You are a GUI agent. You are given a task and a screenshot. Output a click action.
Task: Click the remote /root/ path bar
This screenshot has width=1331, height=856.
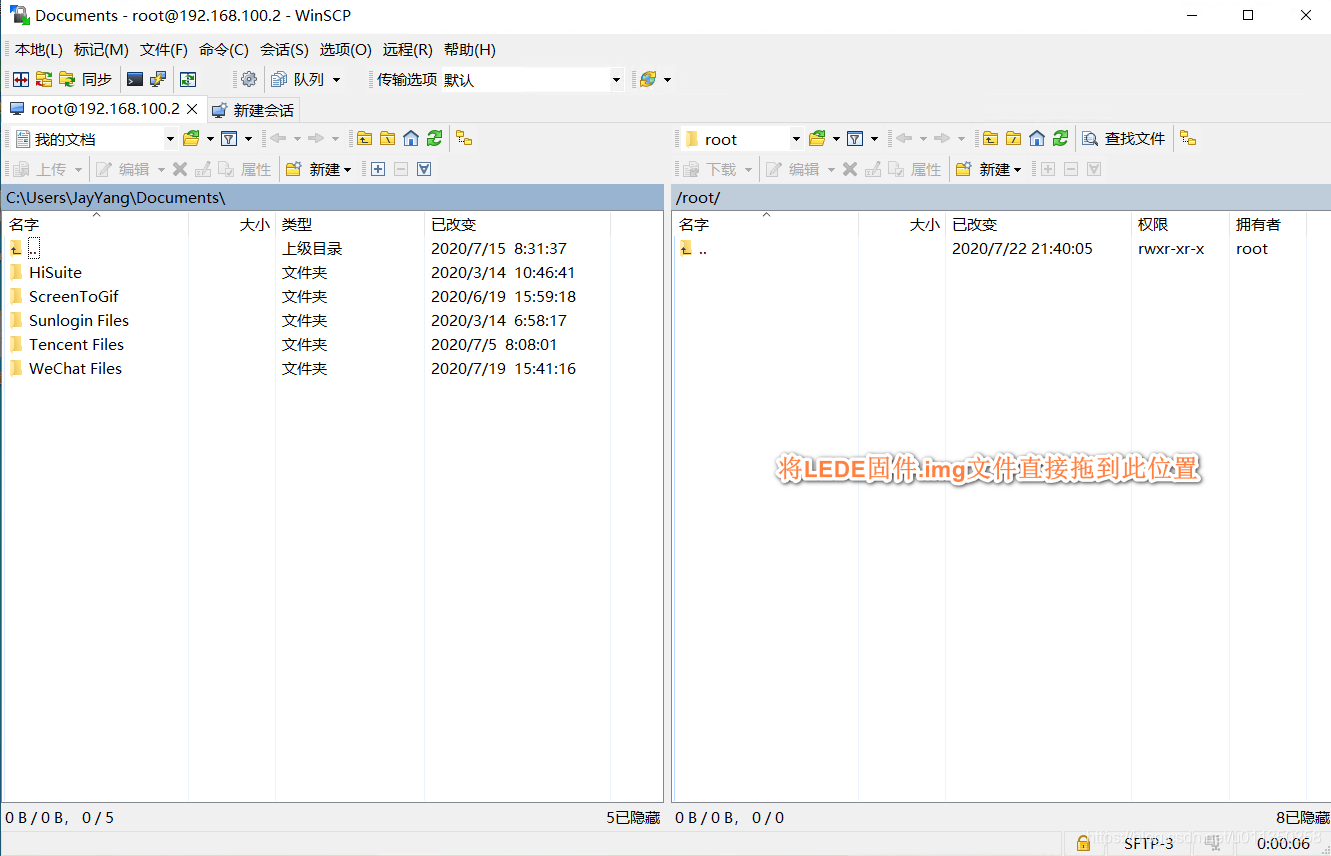point(1000,197)
